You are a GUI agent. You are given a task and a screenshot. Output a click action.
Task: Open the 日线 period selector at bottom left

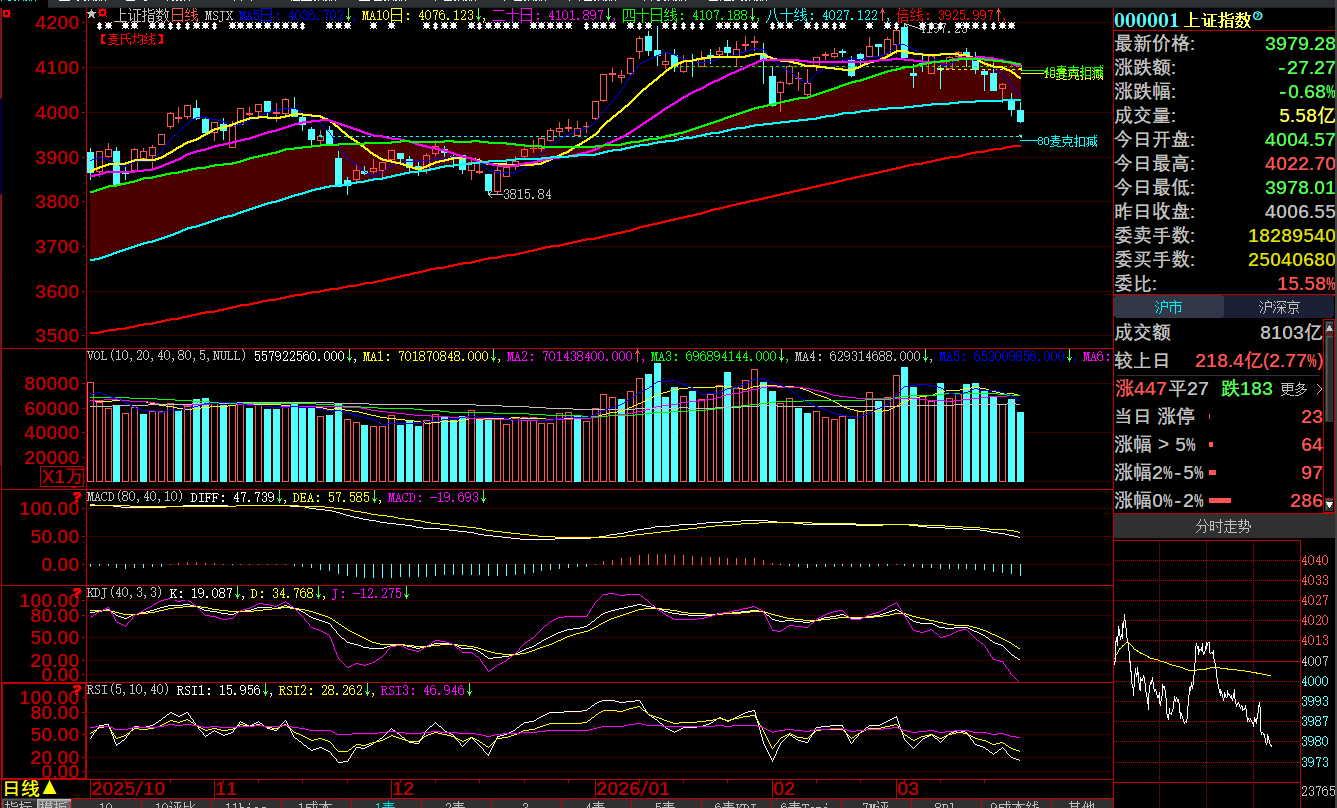point(30,789)
